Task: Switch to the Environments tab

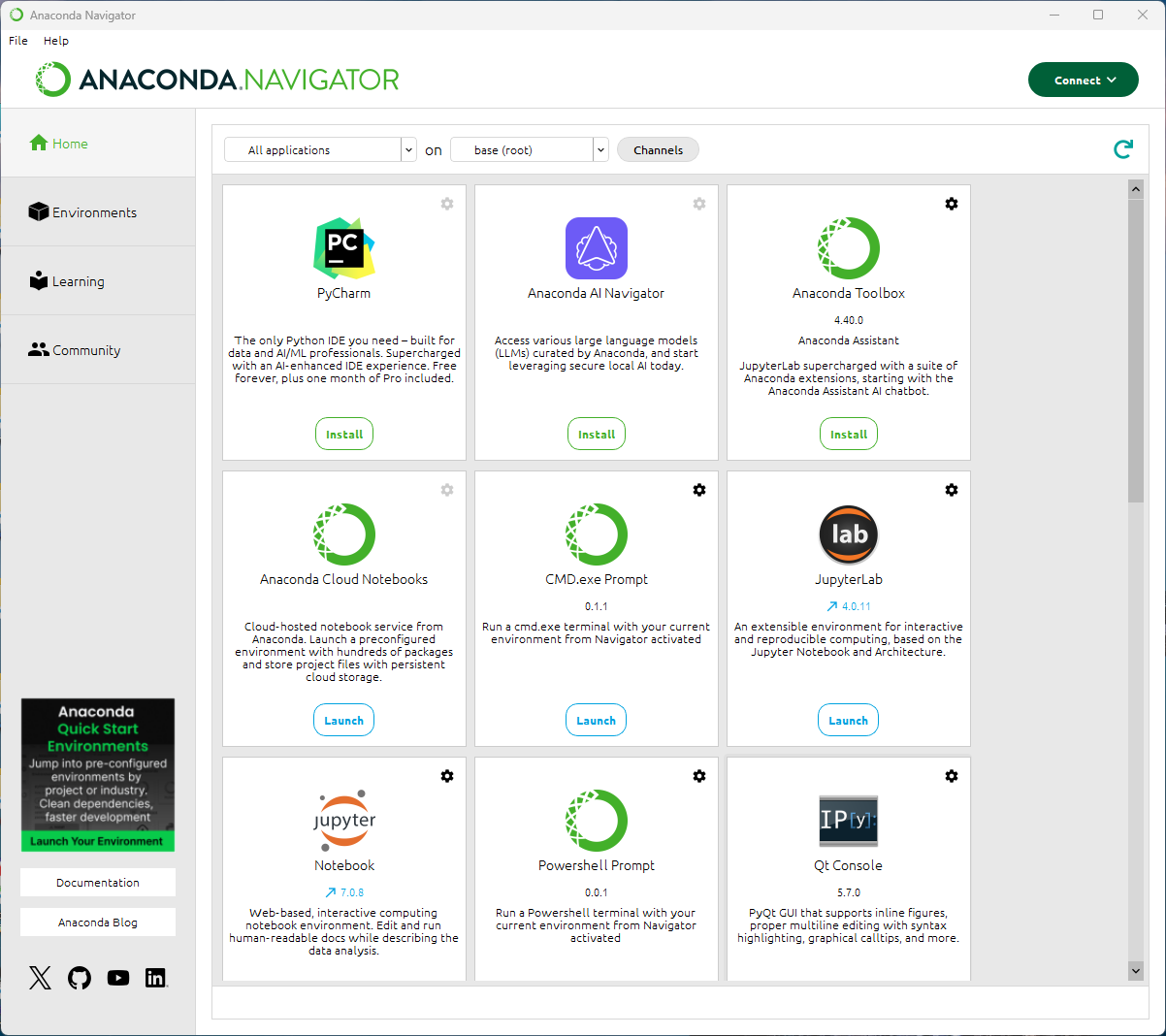Action: coord(94,212)
